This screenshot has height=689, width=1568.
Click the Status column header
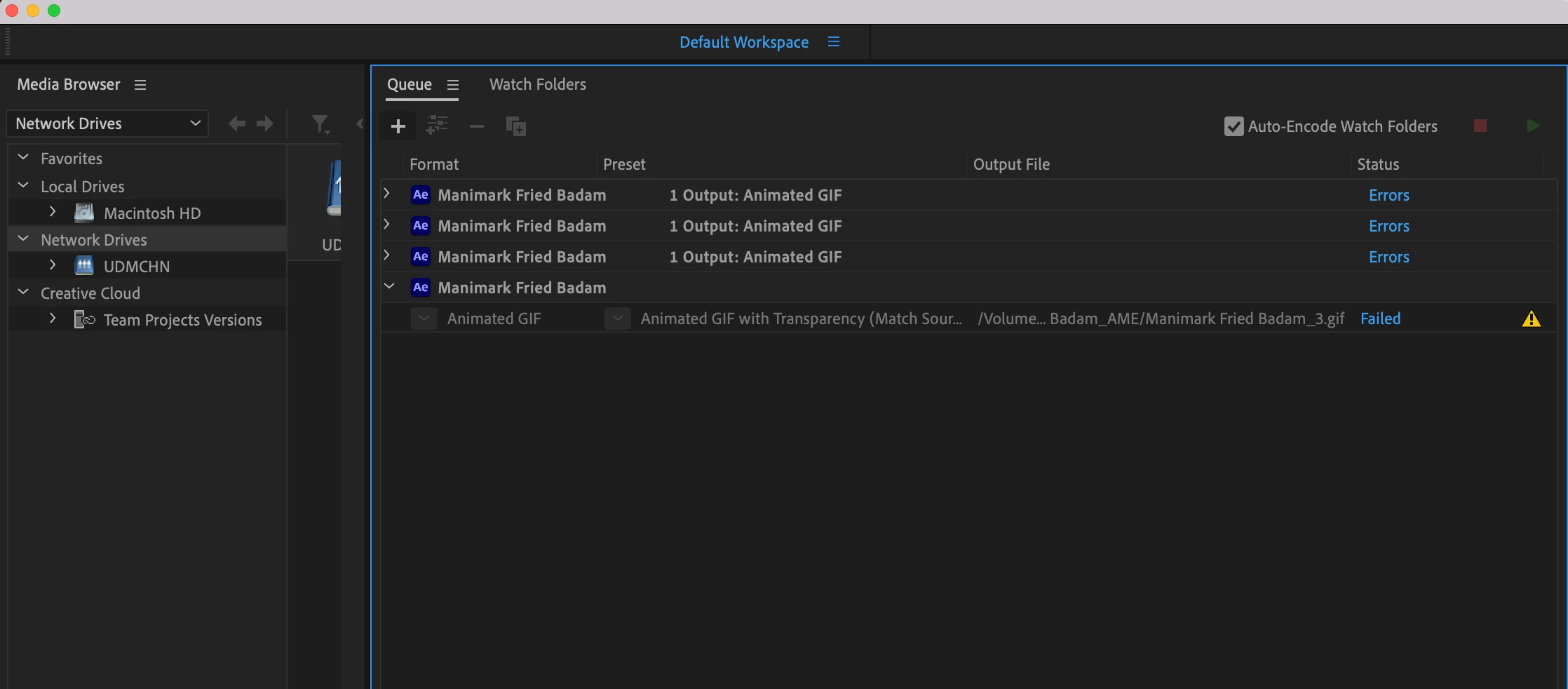click(1378, 165)
